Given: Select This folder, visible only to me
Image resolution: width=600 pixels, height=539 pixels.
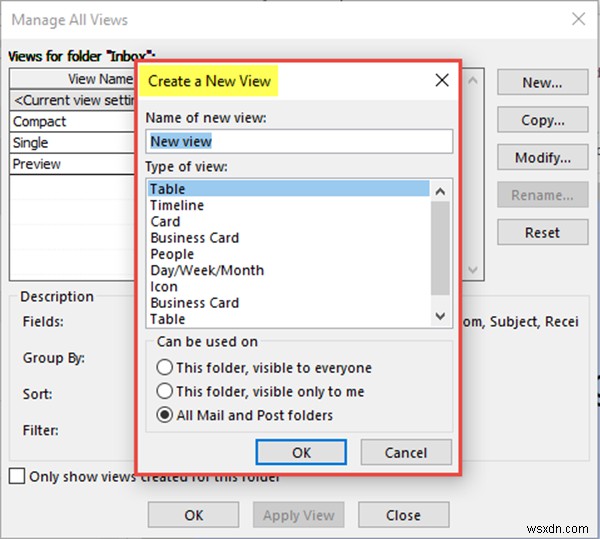Looking at the screenshot, I should 260,391.
